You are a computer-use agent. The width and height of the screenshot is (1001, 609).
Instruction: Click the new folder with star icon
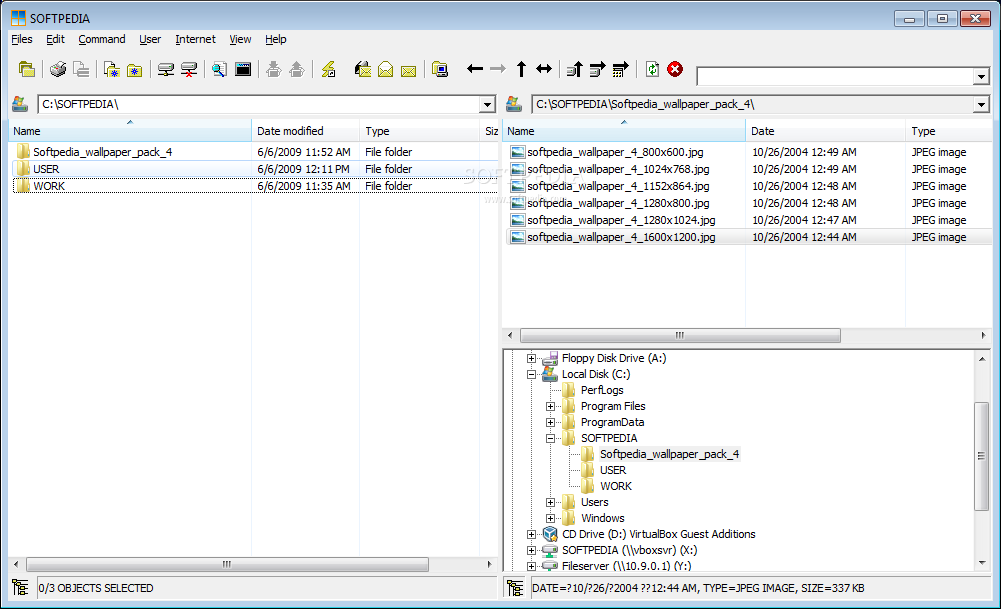134,70
